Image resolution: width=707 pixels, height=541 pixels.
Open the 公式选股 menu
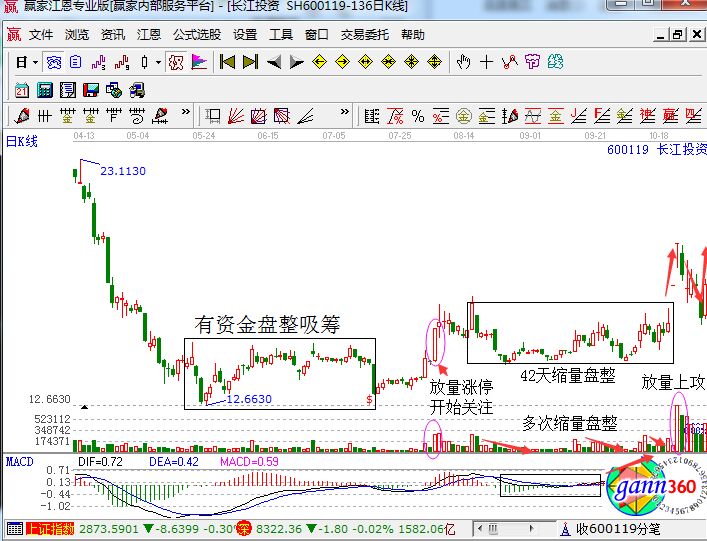pos(196,34)
